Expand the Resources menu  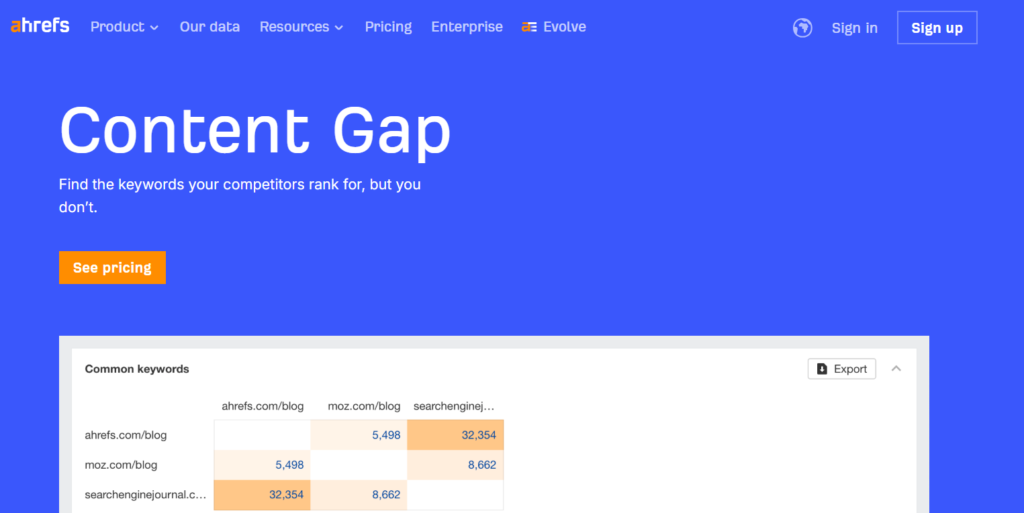click(x=301, y=27)
